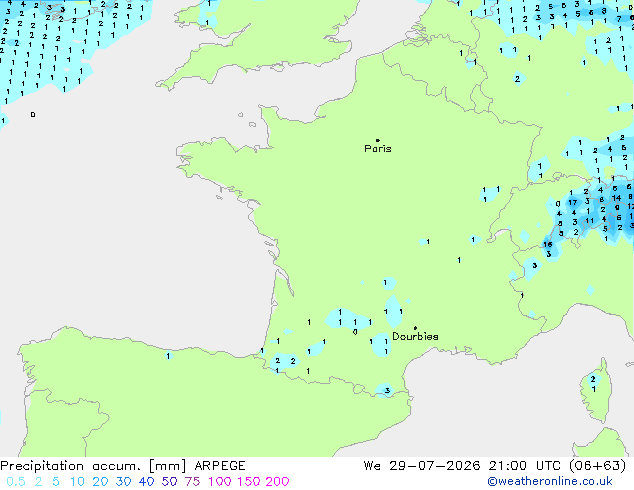Click the 40 legend value
Image resolution: width=634 pixels, height=490 pixels.
[x=146, y=482]
